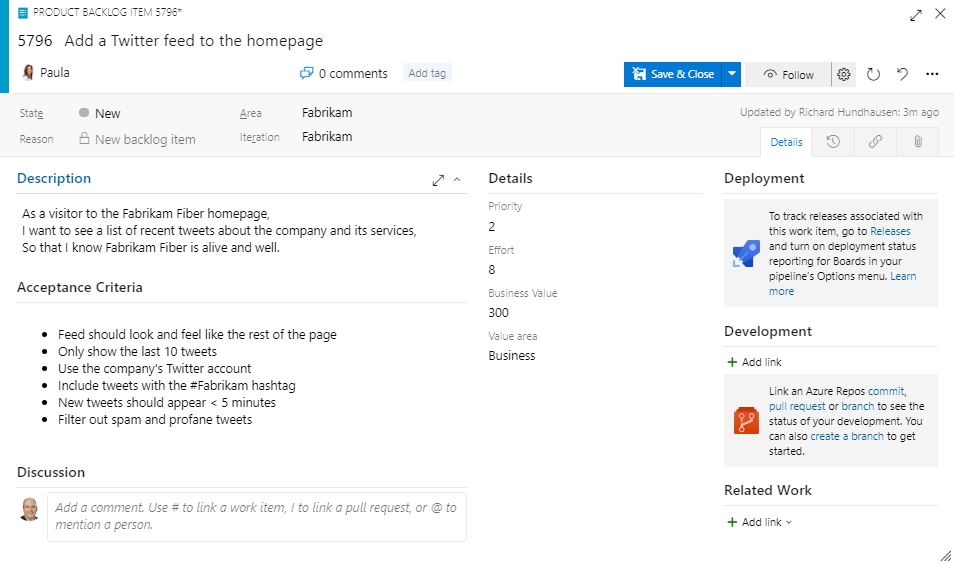
Task: Click create a branch link
Action: click(847, 436)
